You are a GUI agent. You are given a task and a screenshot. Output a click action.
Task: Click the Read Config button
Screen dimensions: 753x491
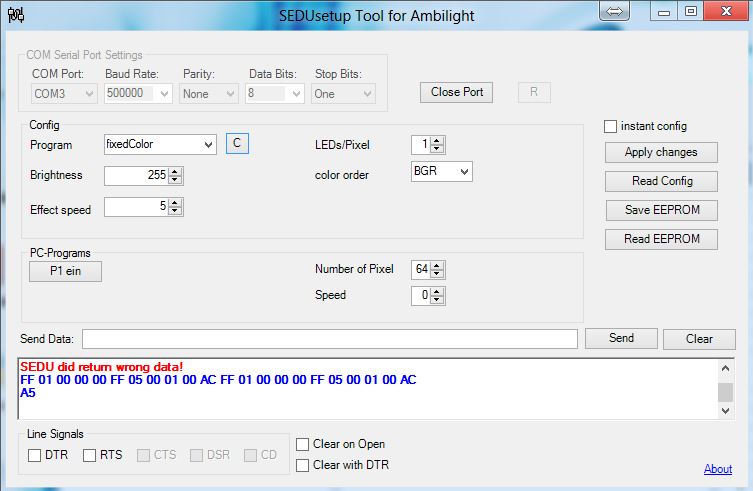661,181
